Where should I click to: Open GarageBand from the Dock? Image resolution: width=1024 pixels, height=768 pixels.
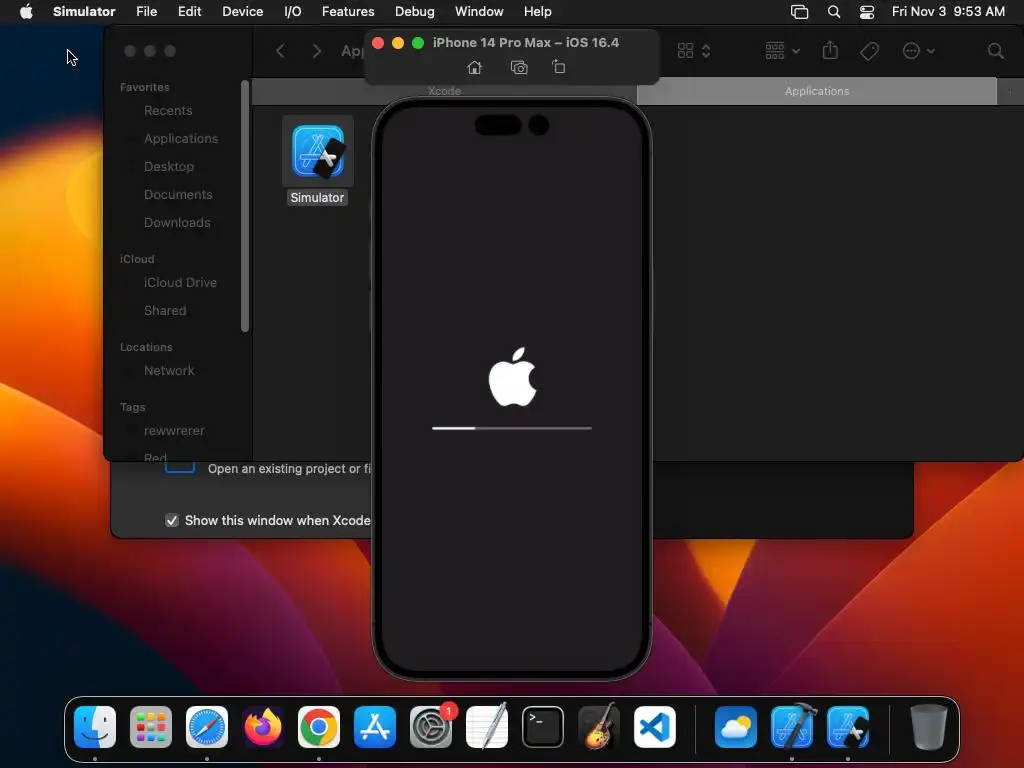[599, 727]
